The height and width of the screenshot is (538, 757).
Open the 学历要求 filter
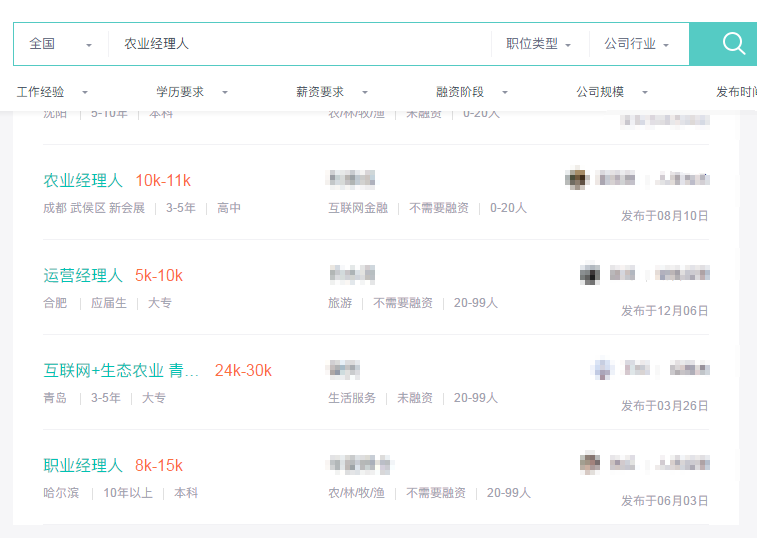[192, 92]
